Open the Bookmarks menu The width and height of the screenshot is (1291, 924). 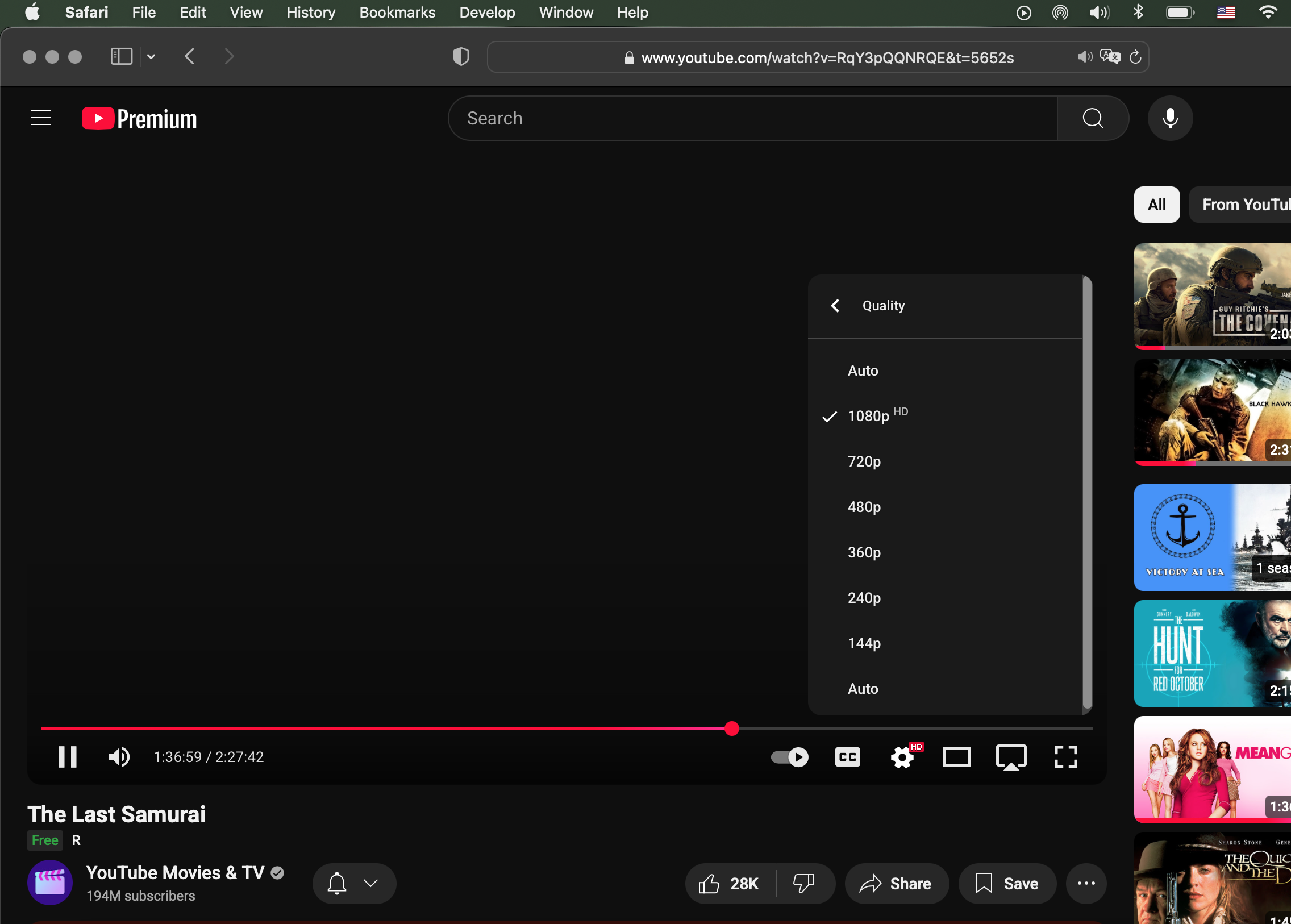397,13
